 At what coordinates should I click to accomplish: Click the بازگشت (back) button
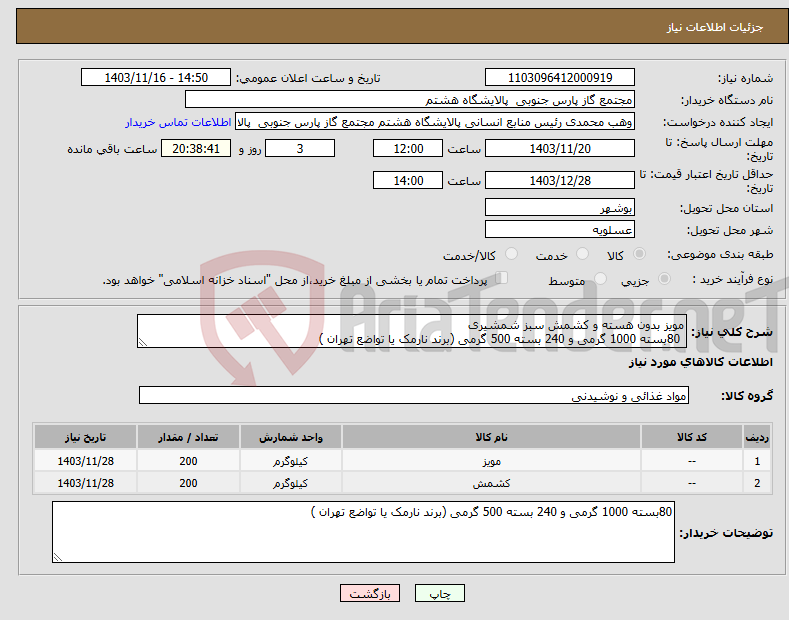(370, 593)
